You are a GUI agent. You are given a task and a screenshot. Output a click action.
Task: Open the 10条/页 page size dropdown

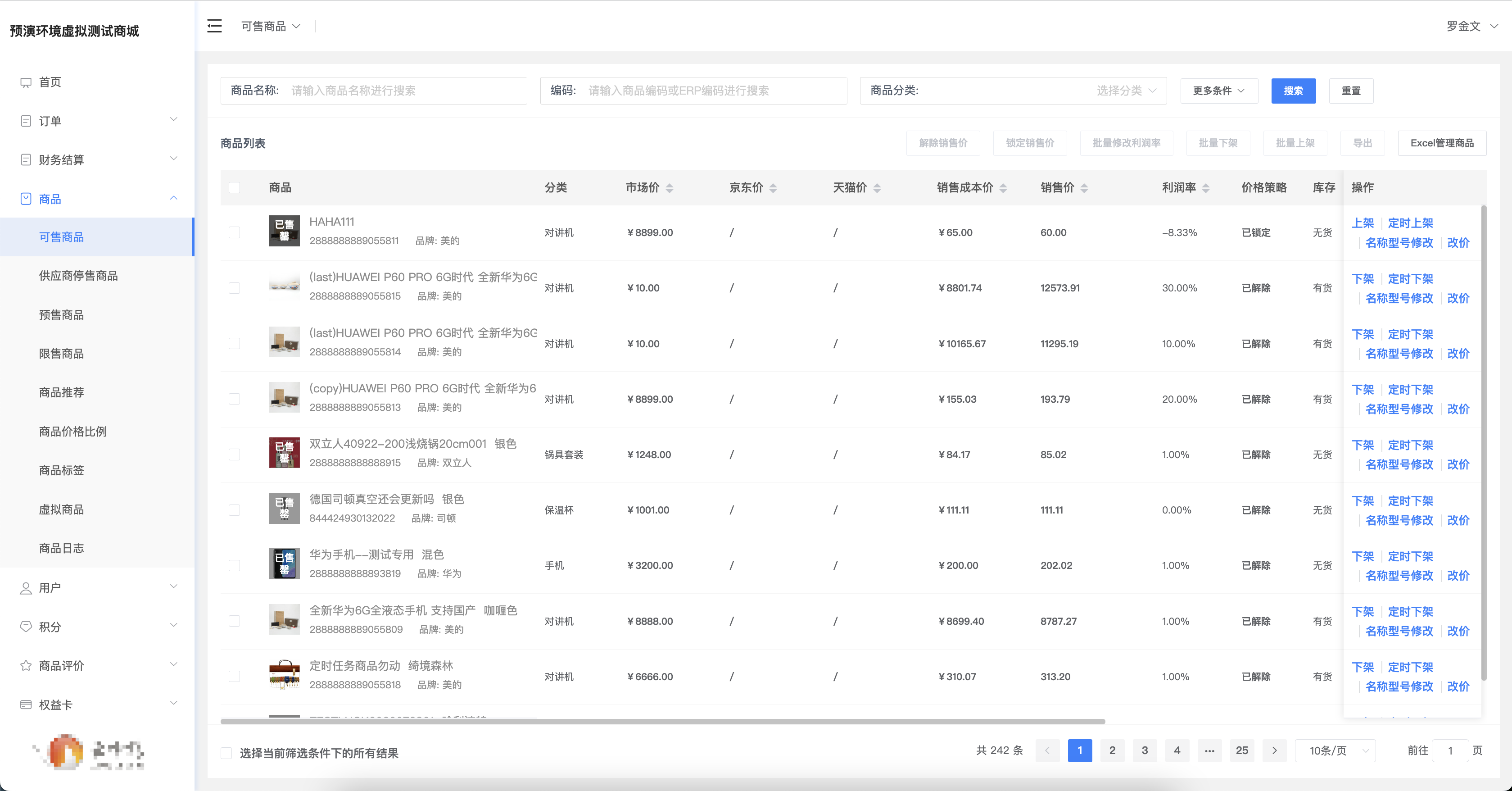point(1335,750)
